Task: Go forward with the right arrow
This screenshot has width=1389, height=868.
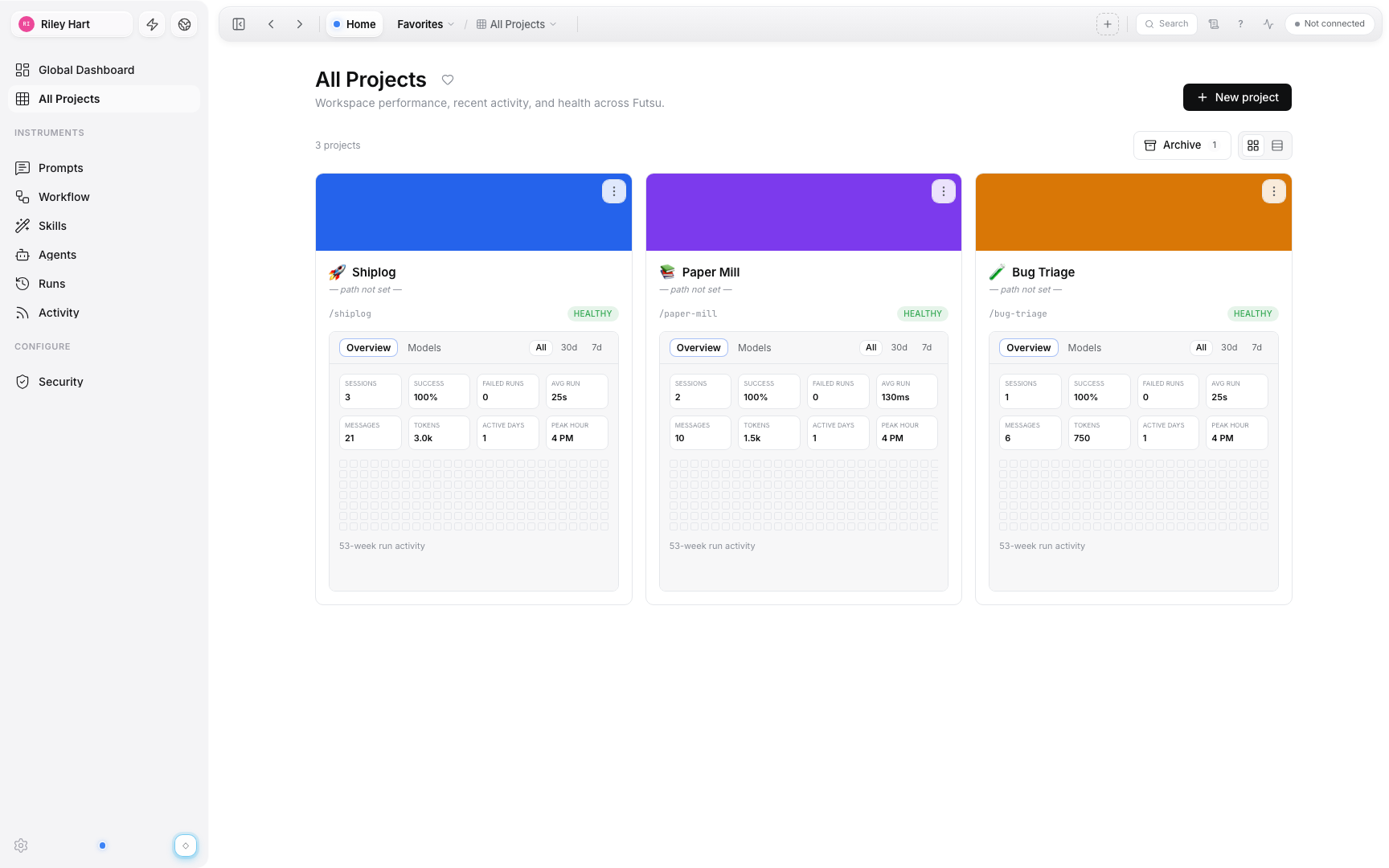Action: pyautogui.click(x=299, y=24)
